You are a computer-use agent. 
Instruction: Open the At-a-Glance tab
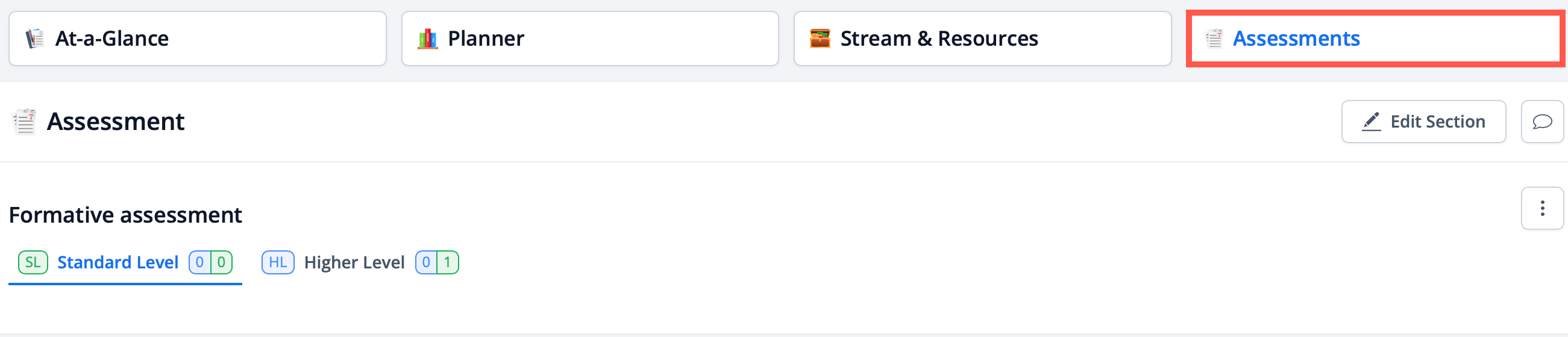197,39
